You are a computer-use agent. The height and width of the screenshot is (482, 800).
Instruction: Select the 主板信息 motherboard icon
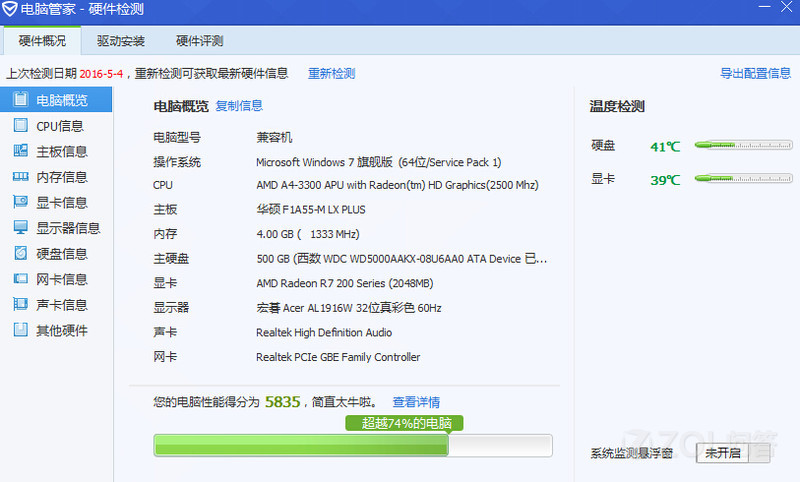[x=20, y=151]
